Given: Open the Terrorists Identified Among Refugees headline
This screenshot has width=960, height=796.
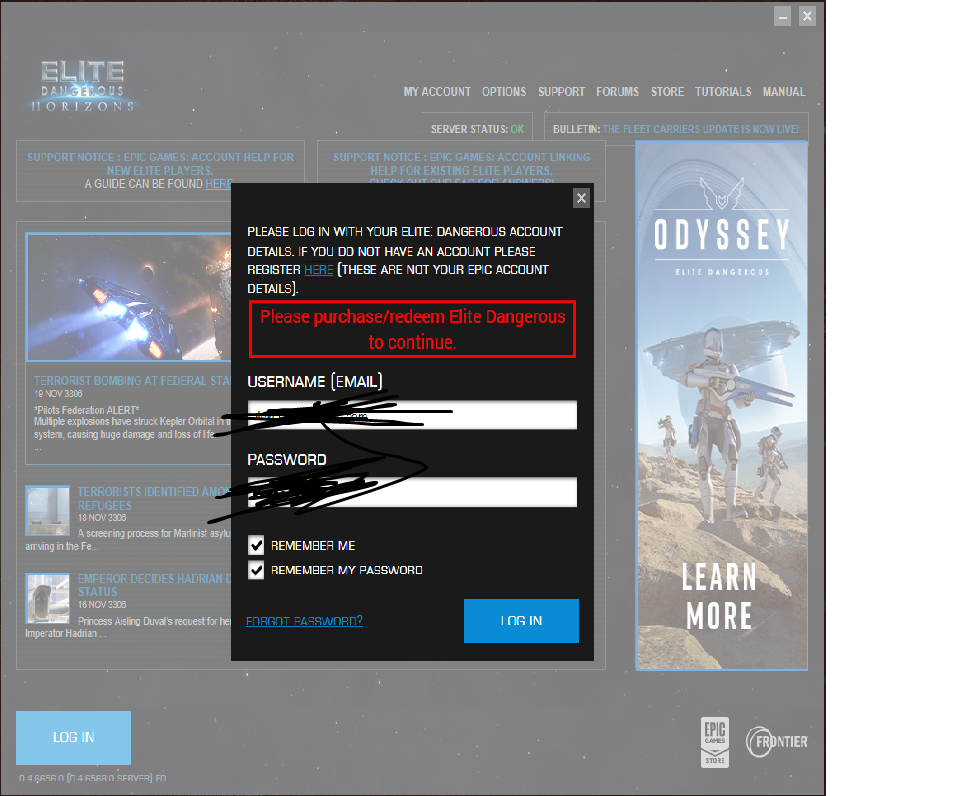Looking at the screenshot, I should [154, 498].
